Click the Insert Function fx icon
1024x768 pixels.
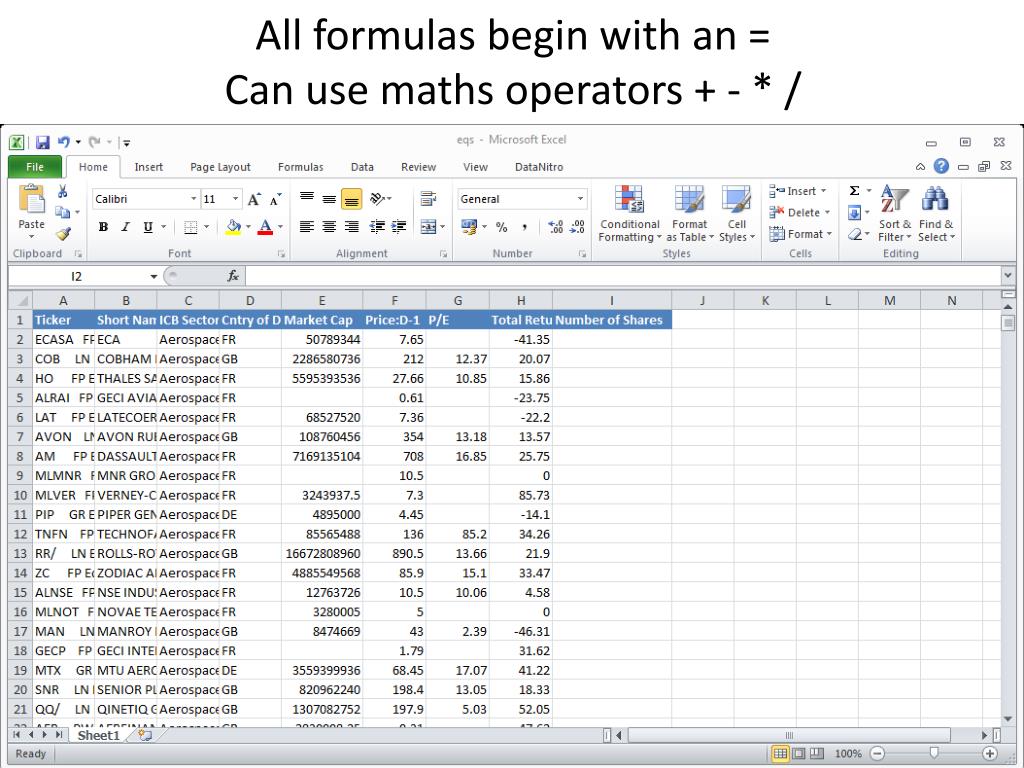(x=233, y=276)
